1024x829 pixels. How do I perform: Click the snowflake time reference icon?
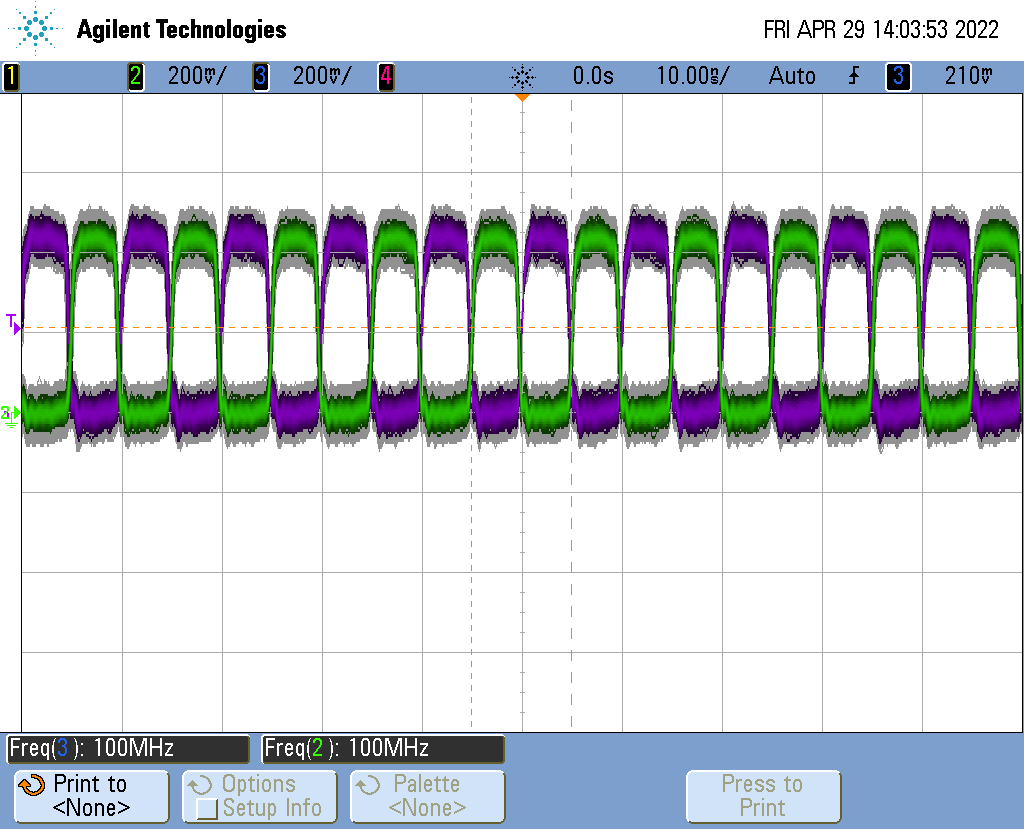point(524,76)
